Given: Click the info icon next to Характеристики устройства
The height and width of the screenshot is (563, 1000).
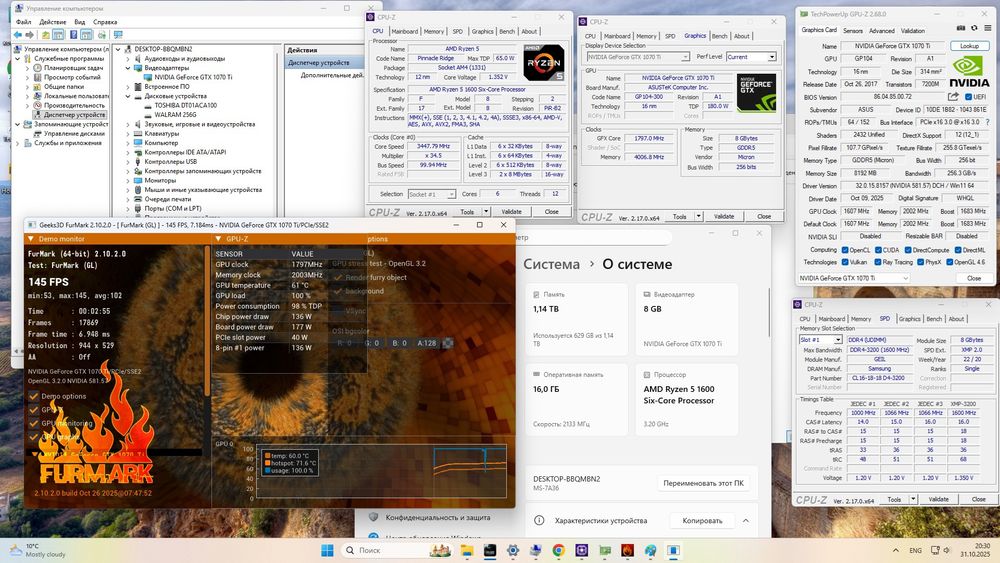Looking at the screenshot, I should pyautogui.click(x=539, y=520).
